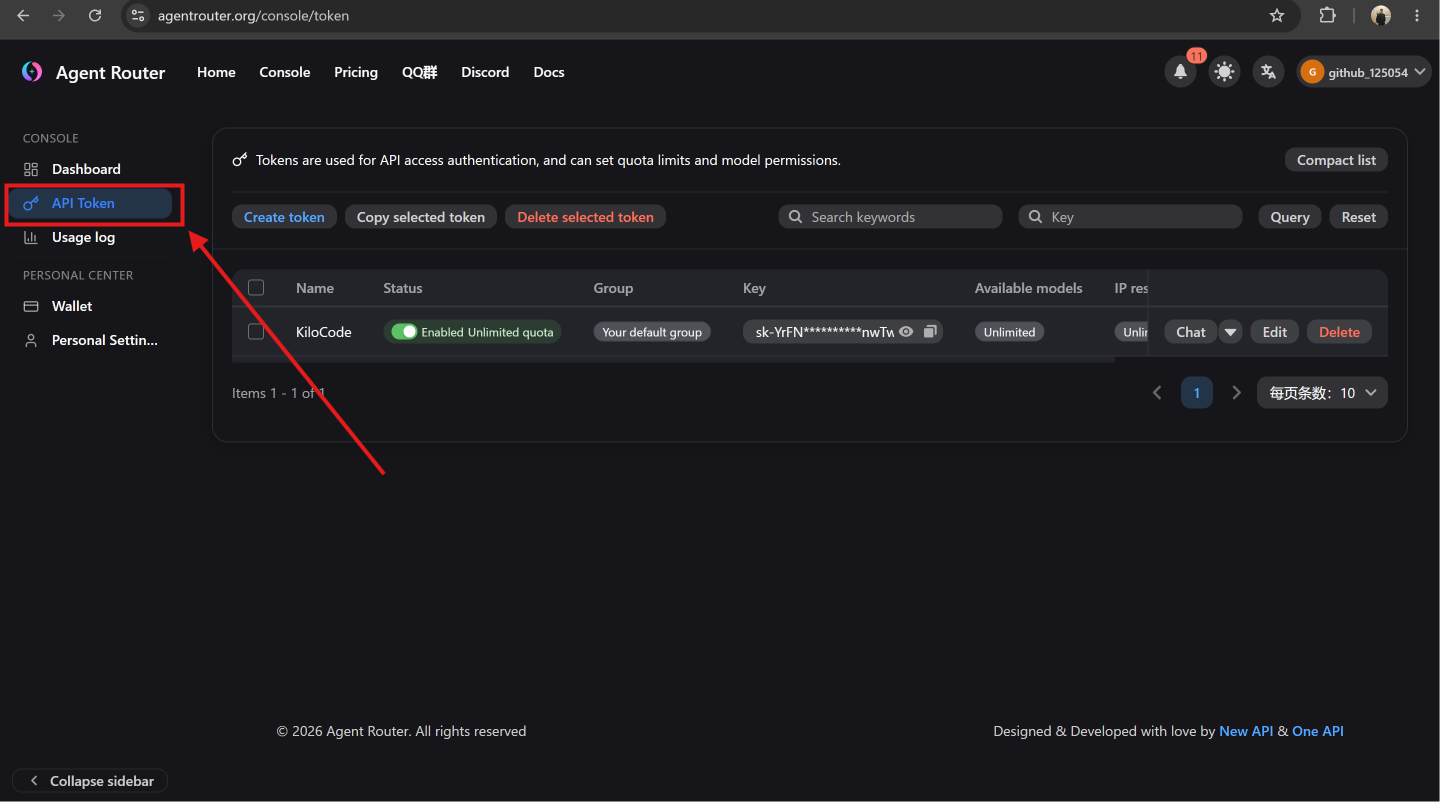Click the Chat button for KiloCode
This screenshot has height=802, width=1440.
point(1190,332)
